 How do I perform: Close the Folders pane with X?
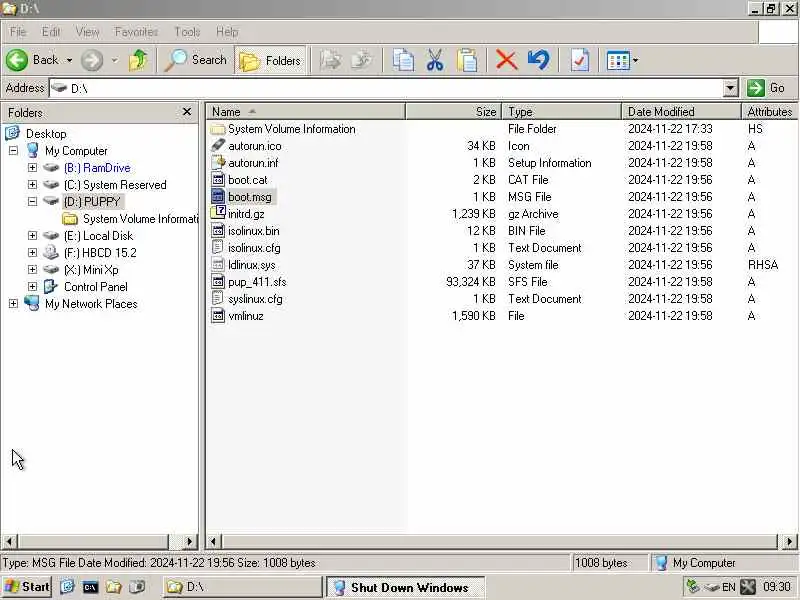click(187, 112)
